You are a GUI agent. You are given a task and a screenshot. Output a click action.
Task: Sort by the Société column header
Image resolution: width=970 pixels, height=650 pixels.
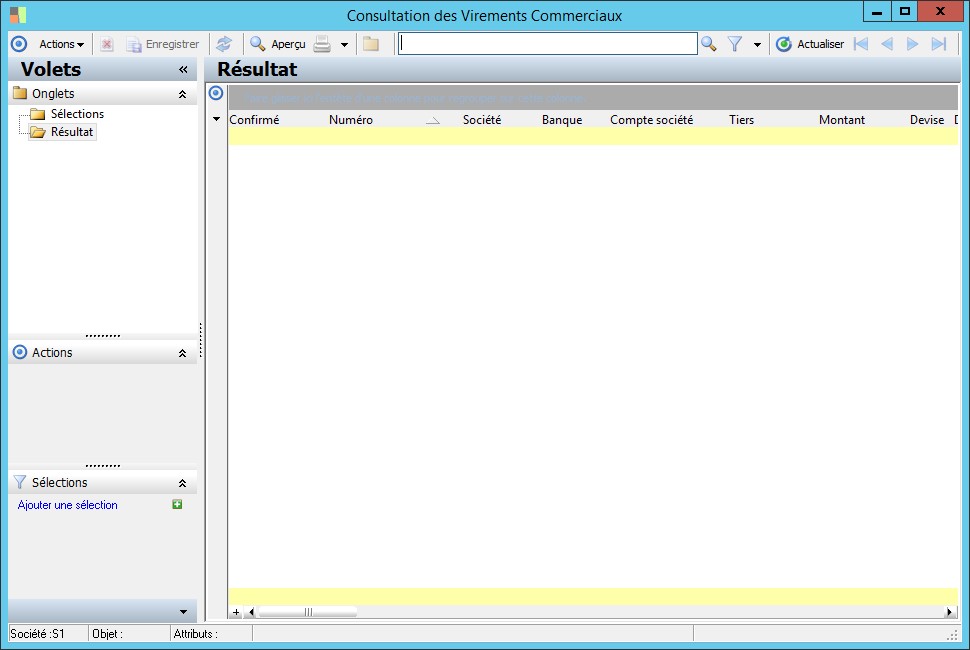[482, 119]
